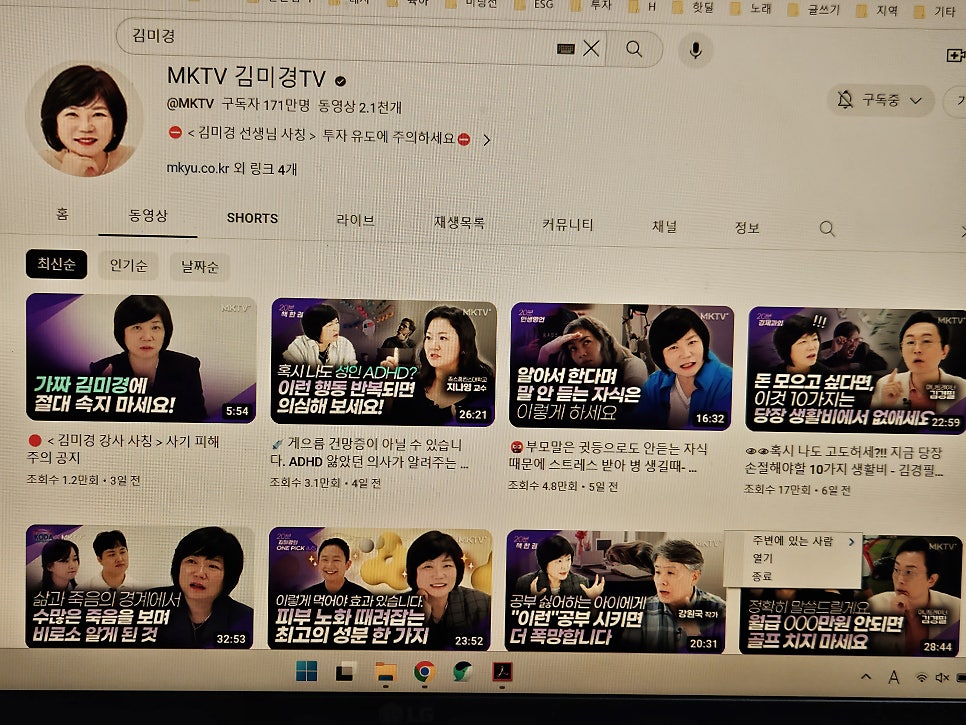Click the green app icon next to Chrome

pyautogui.click(x=463, y=672)
